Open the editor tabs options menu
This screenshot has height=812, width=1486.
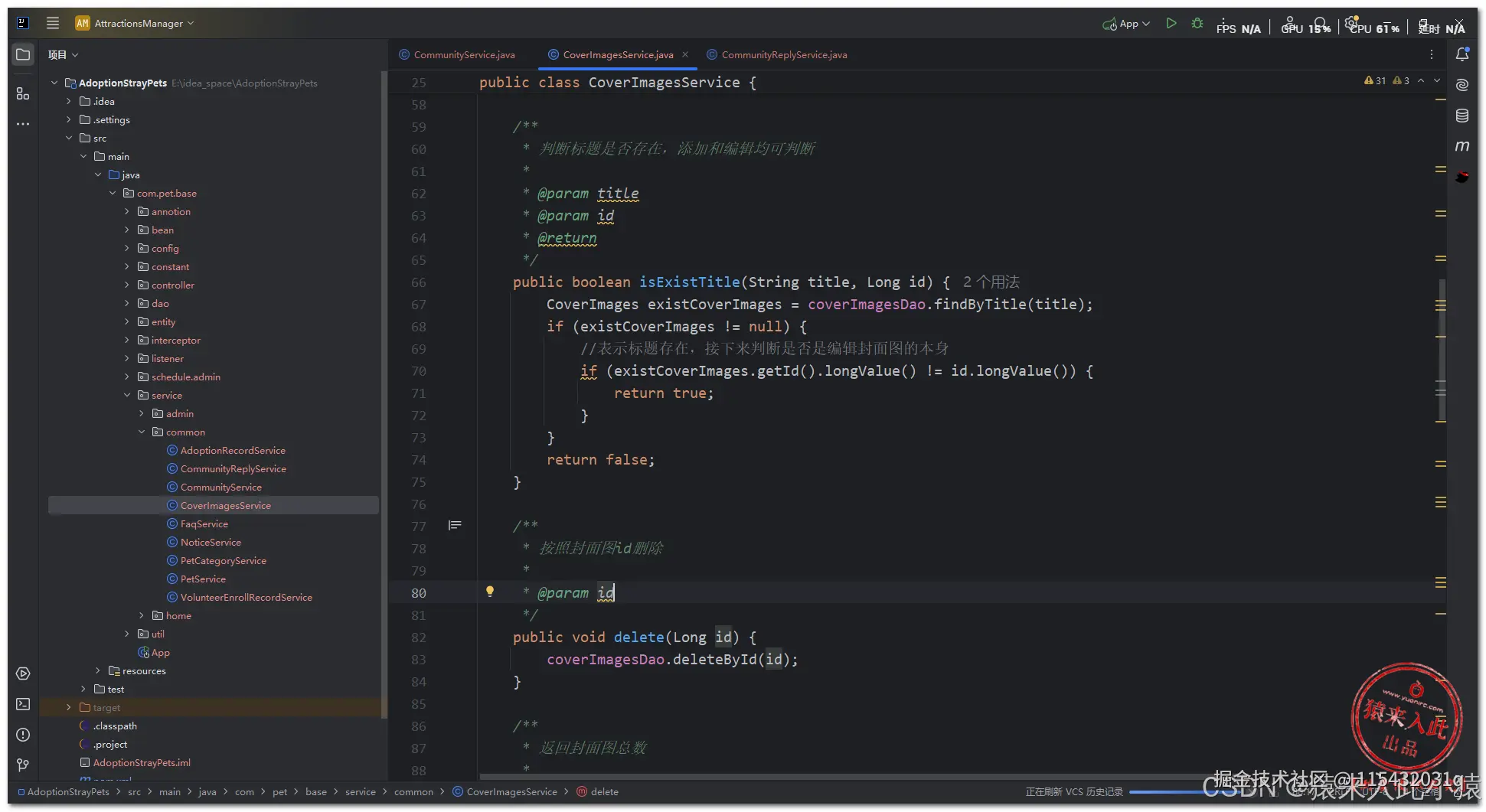pyautogui.click(x=1431, y=54)
